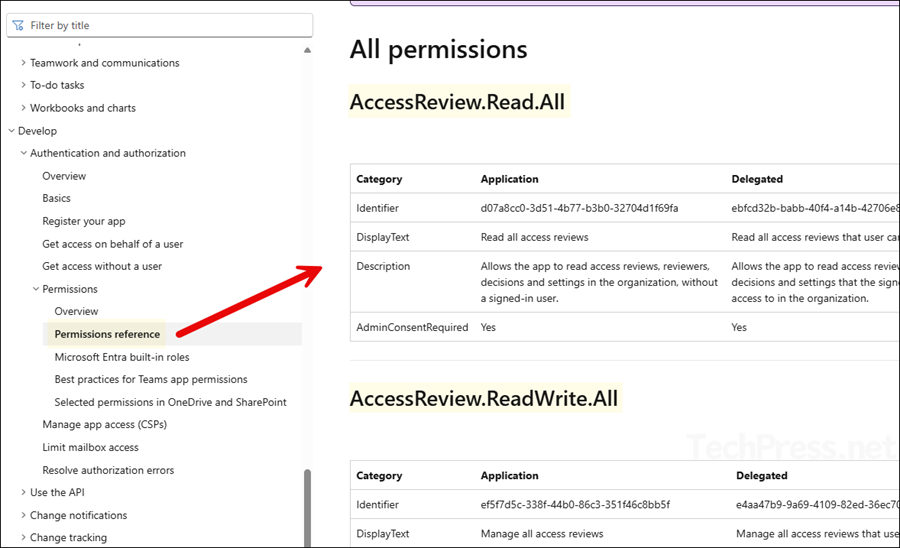The height and width of the screenshot is (548, 900).
Task: Open Manage app access (CSPs)
Action: click(x=105, y=425)
